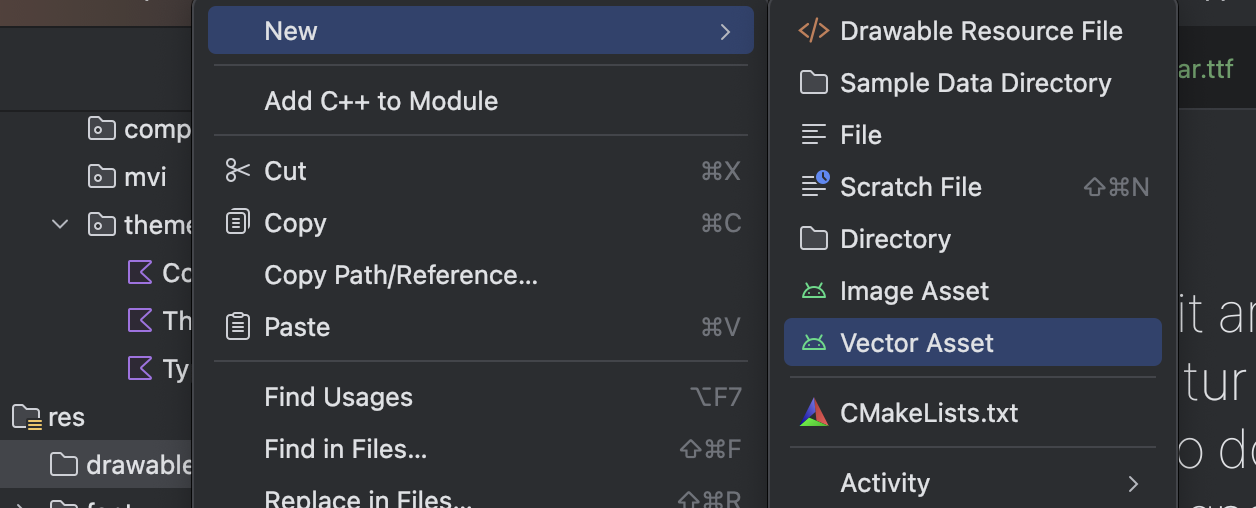Click the Cut scissors icon
Viewport: 1256px width, 508px height.
click(x=237, y=171)
